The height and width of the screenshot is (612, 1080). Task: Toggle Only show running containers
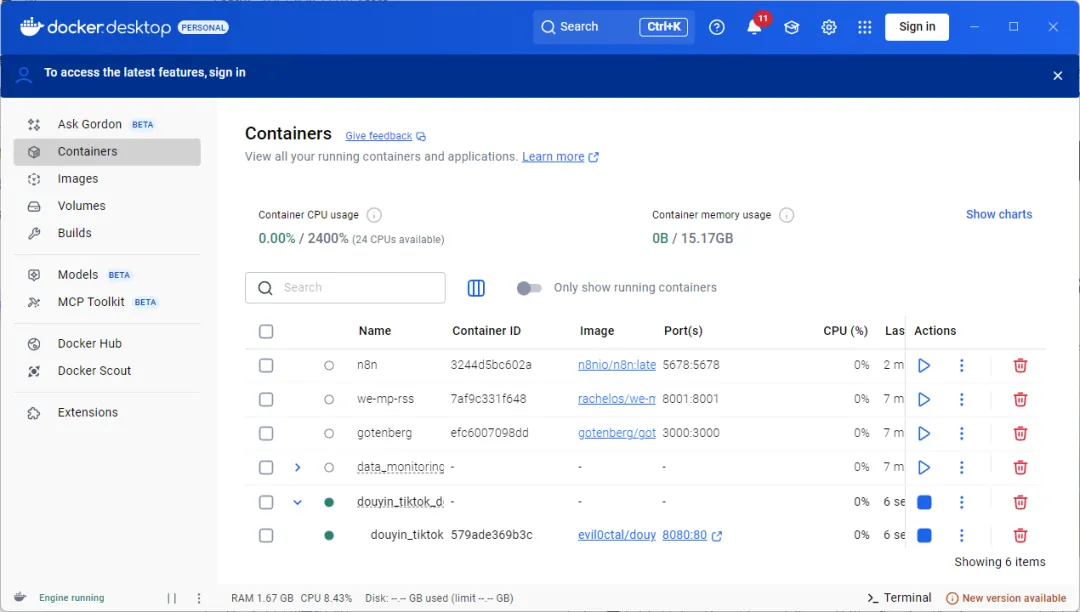point(529,288)
